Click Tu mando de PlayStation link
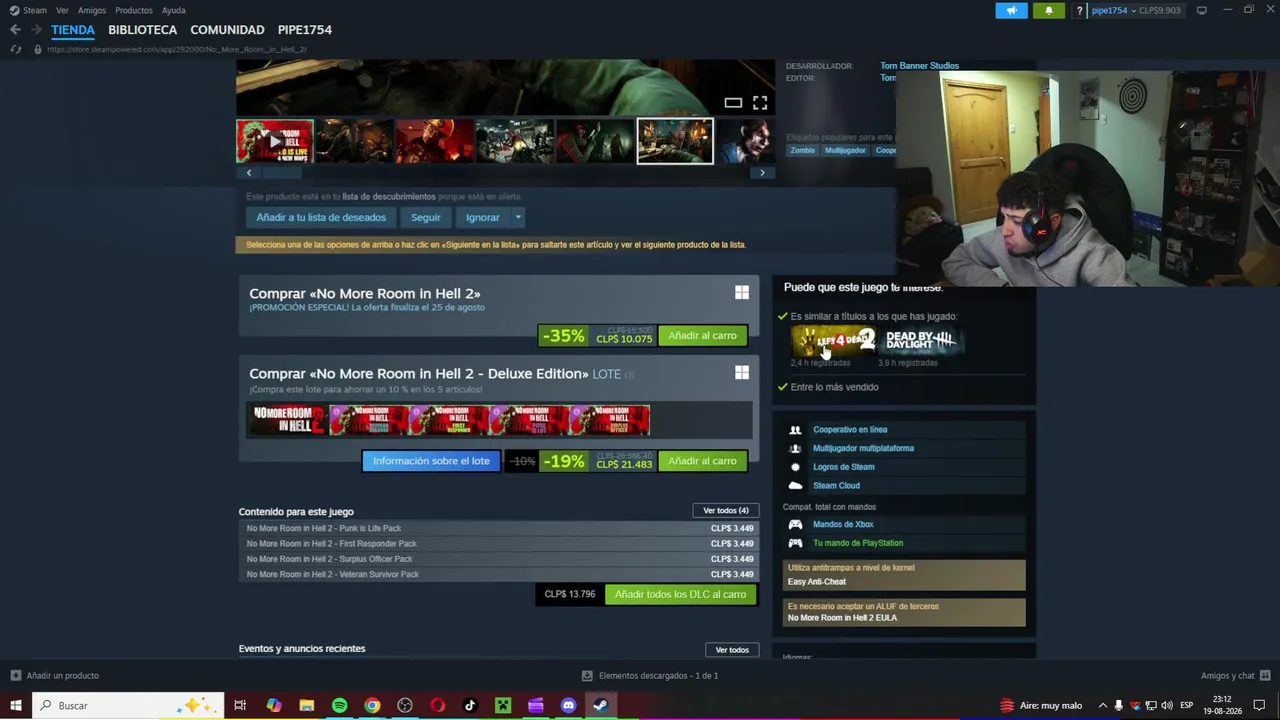Viewport: 1280px width, 720px height. click(858, 543)
